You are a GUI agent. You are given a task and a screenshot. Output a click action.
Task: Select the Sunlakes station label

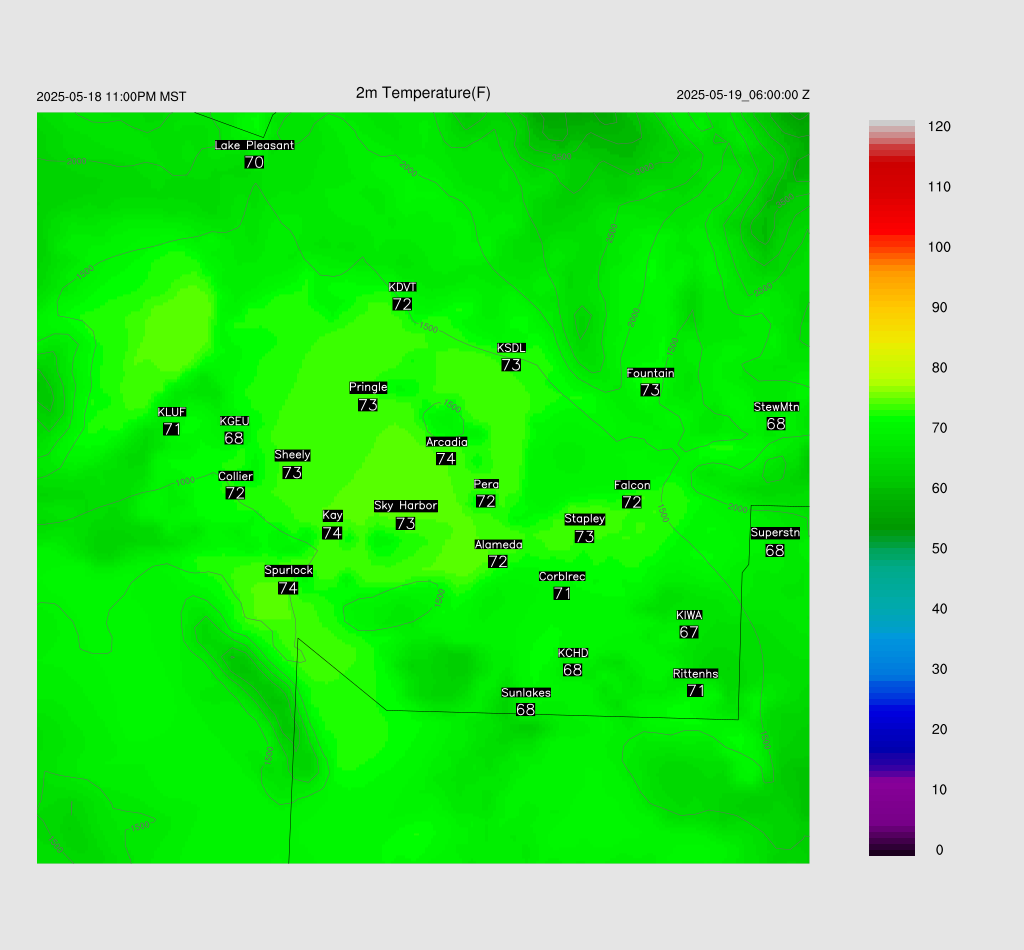[x=526, y=693]
